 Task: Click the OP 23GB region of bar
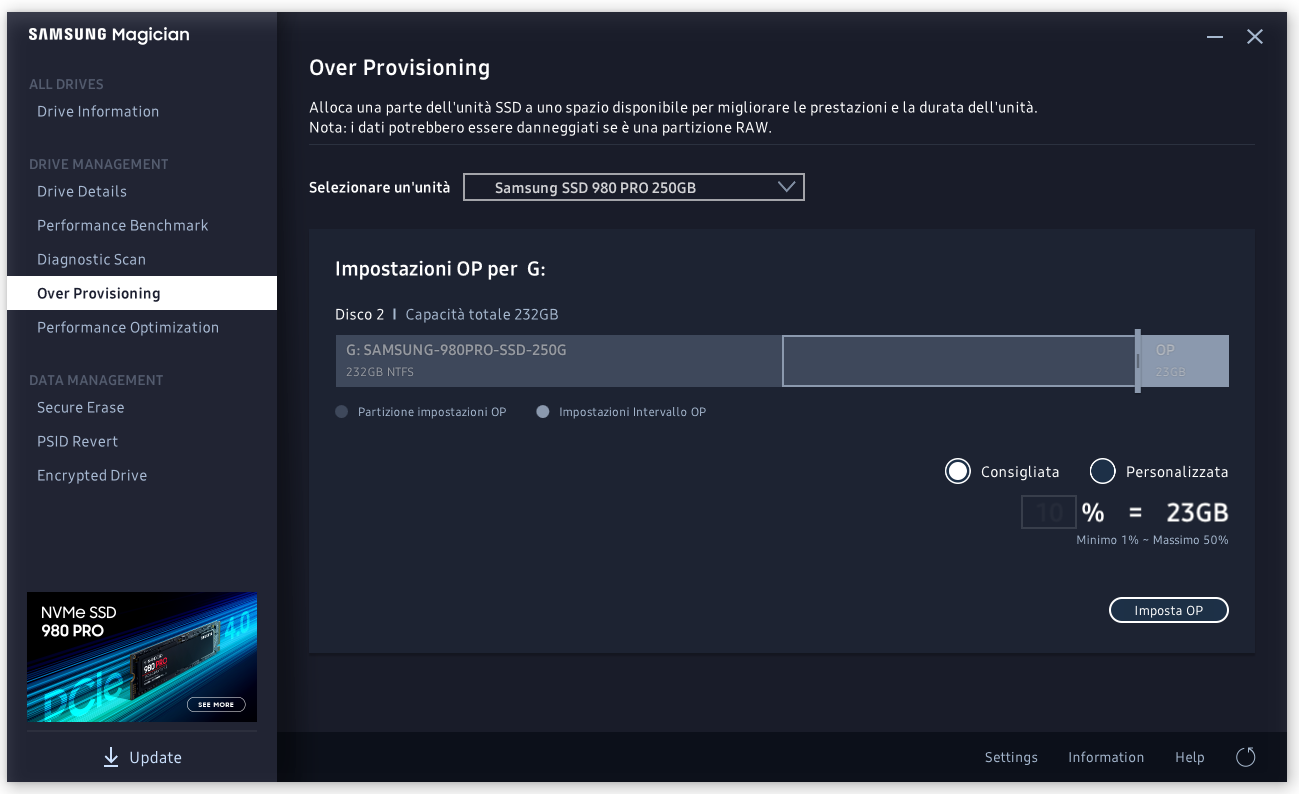1185,361
